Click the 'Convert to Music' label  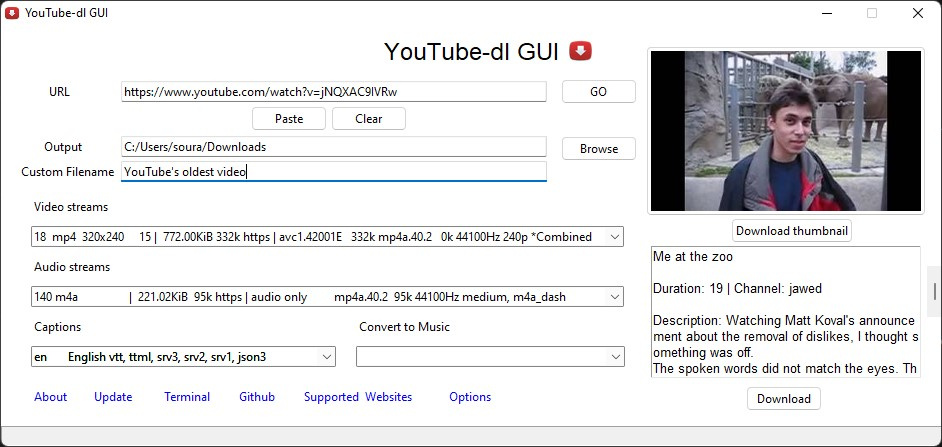tap(404, 327)
